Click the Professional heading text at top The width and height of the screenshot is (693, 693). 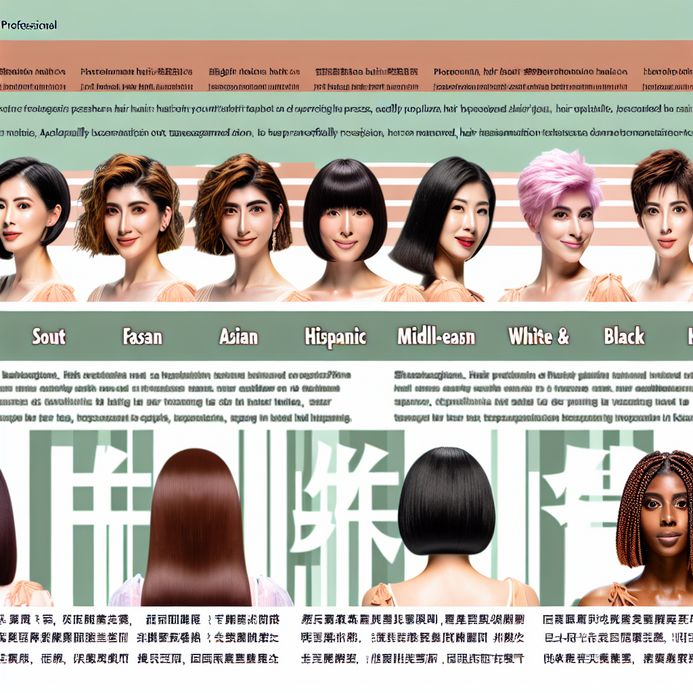coord(29,24)
